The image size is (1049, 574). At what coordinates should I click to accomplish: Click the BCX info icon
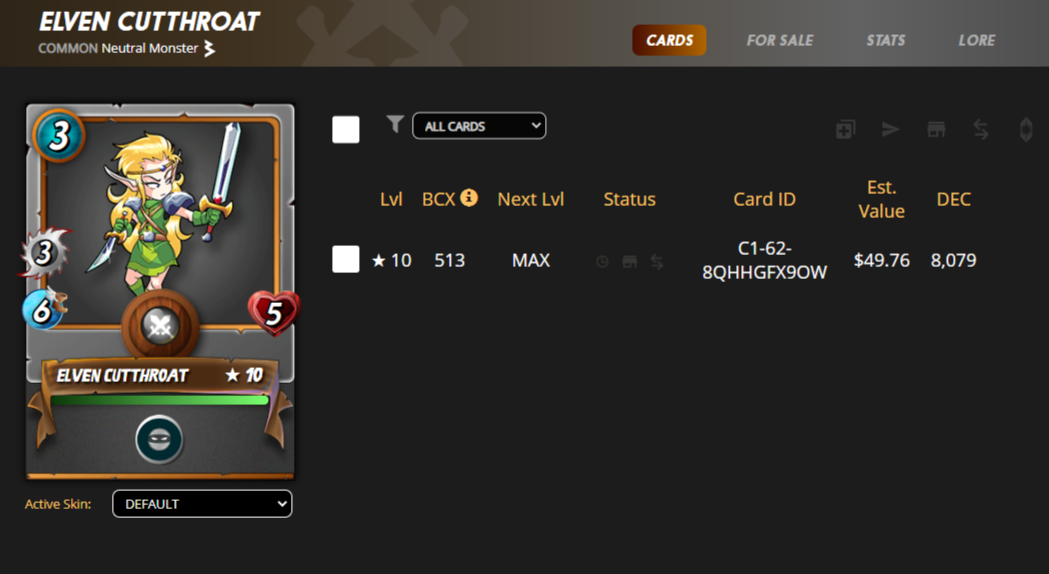pyautogui.click(x=470, y=197)
